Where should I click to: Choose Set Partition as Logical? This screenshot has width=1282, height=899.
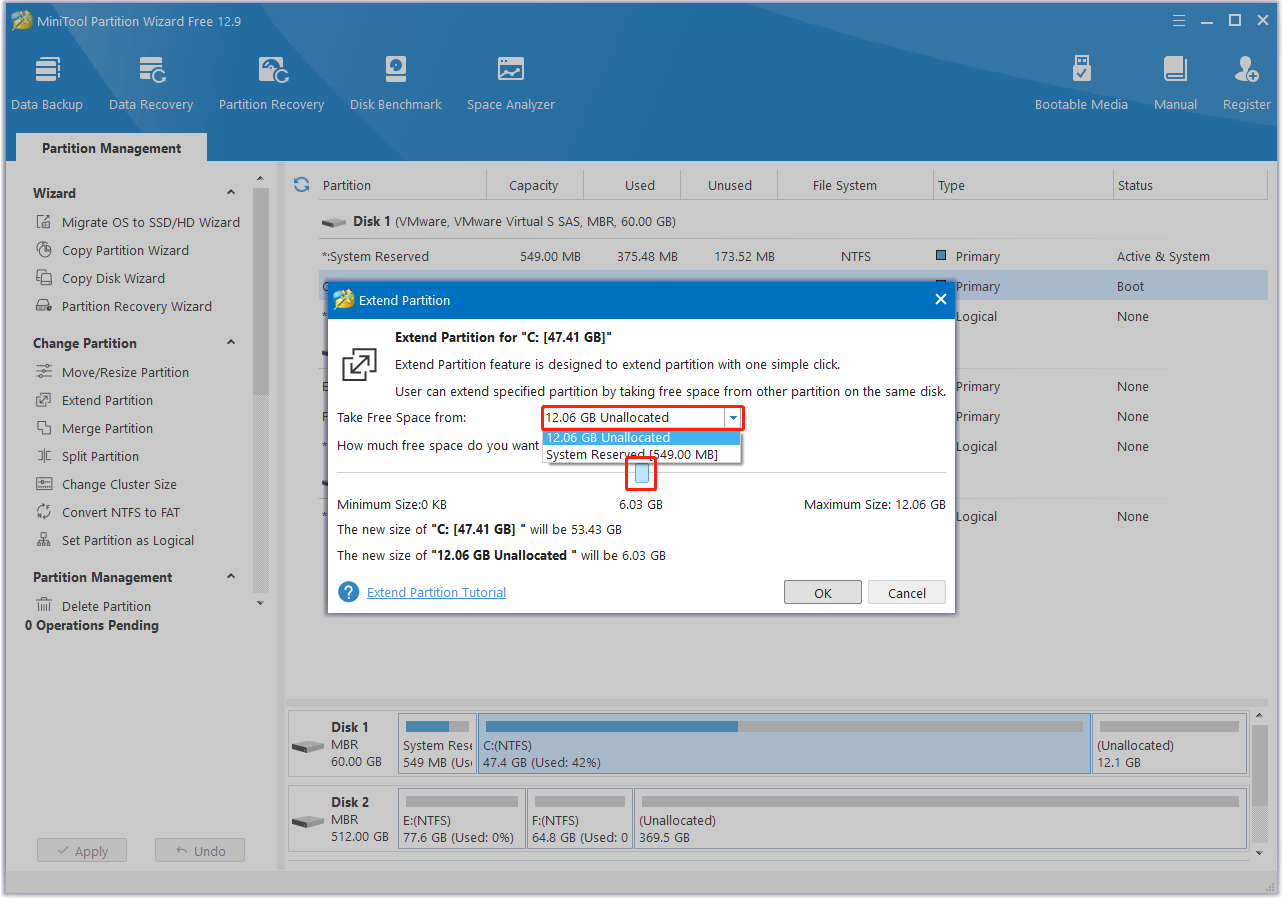tap(115, 540)
